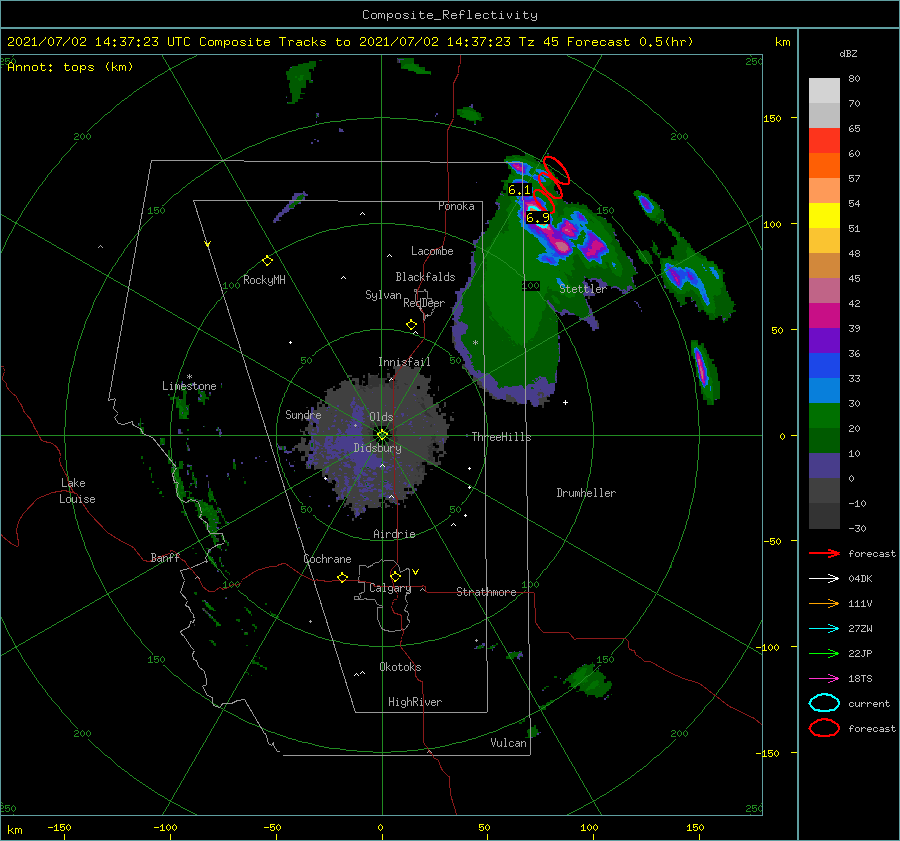The image size is (900, 841).
Task: Click the Composite_Reflectivity title
Action: pyautogui.click(x=449, y=15)
